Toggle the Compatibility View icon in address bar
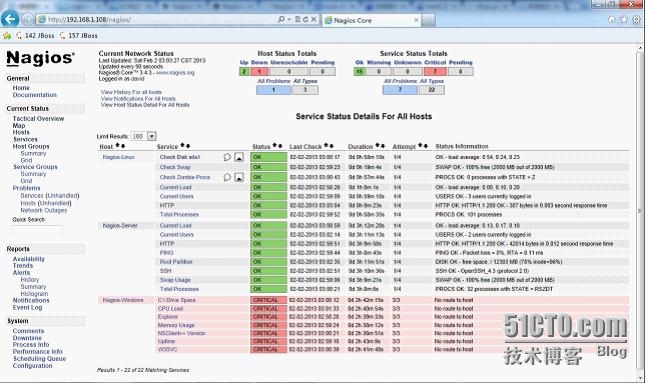 (298, 19)
